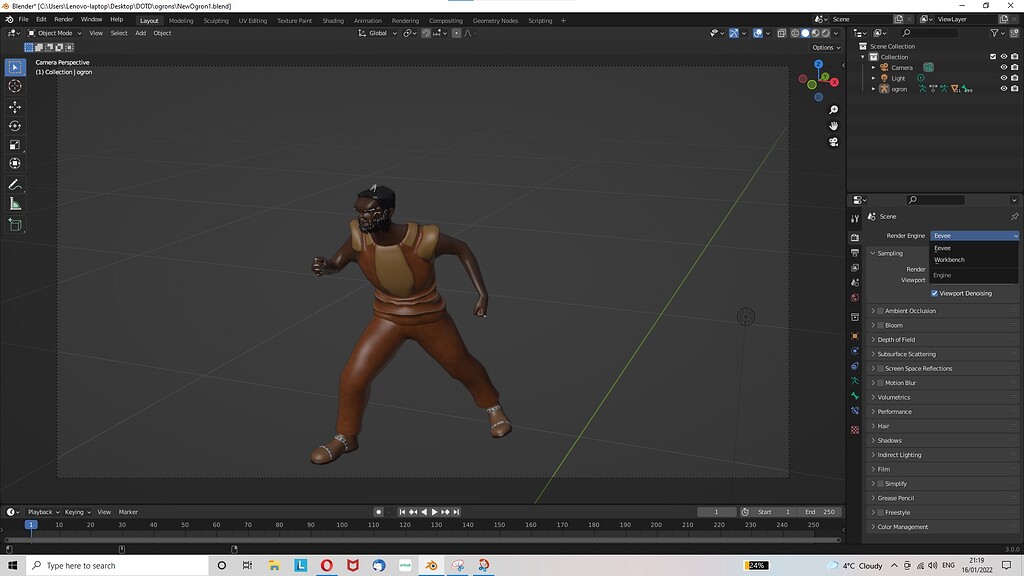Open the Render Engine dropdown
Image resolution: width=1024 pixels, height=576 pixels.
[x=974, y=236]
